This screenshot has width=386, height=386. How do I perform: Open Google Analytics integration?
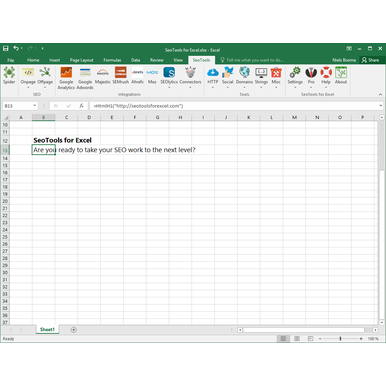pos(66,78)
